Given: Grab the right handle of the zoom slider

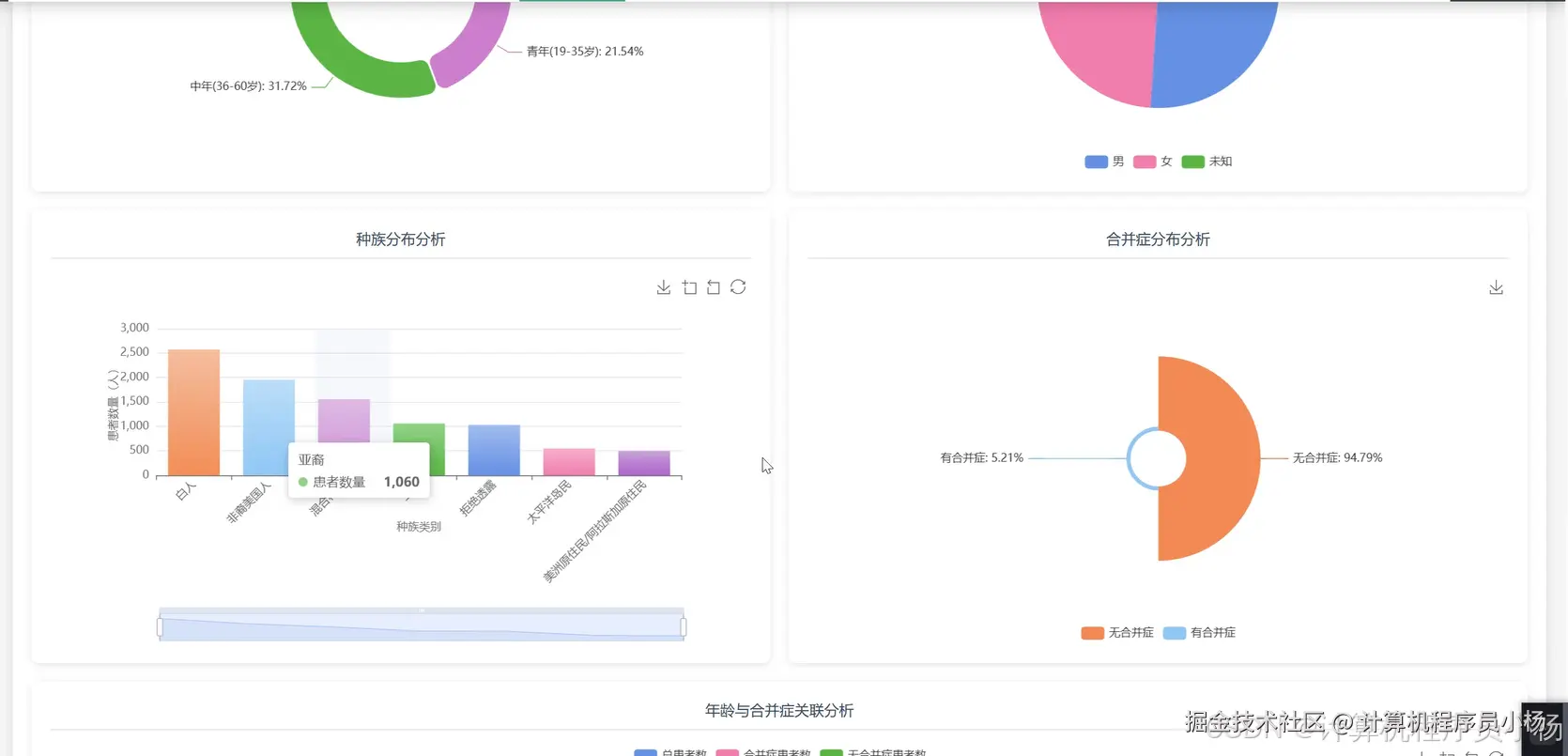Looking at the screenshot, I should pyautogui.click(x=684, y=626).
